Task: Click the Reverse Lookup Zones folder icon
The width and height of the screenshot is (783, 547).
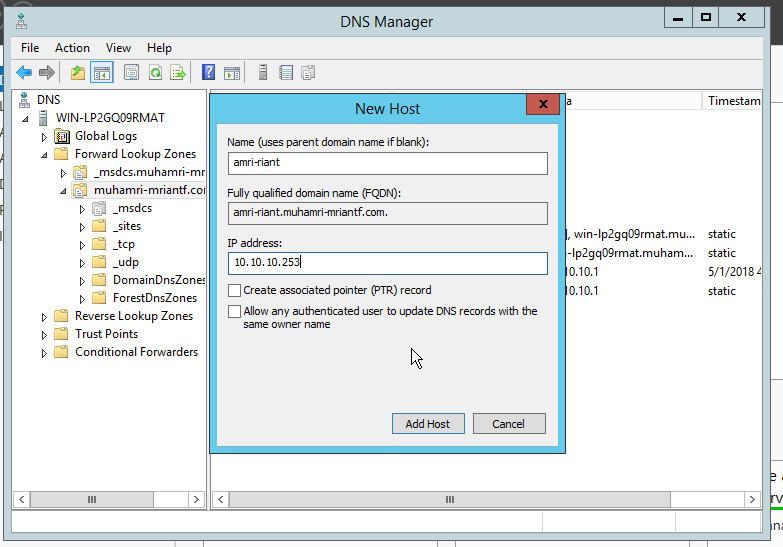Action: pyautogui.click(x=61, y=316)
